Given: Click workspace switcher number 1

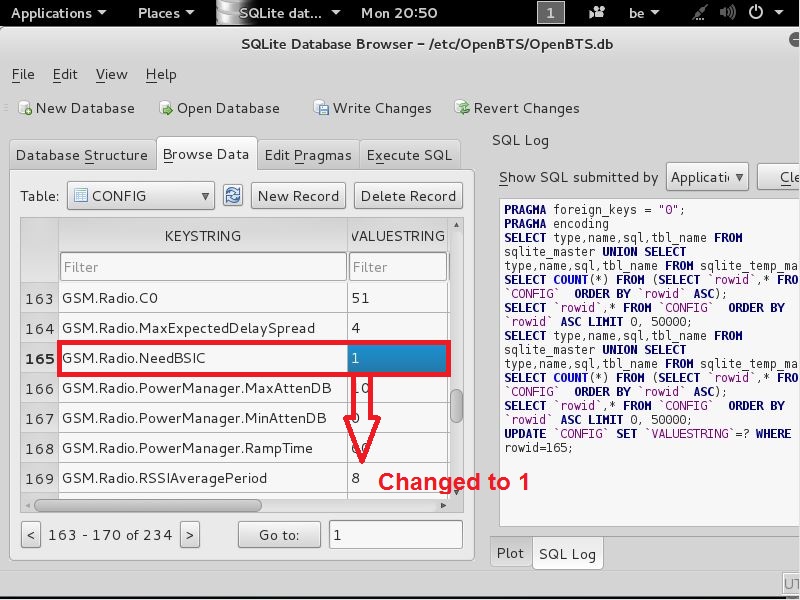Looking at the screenshot, I should click(x=551, y=13).
